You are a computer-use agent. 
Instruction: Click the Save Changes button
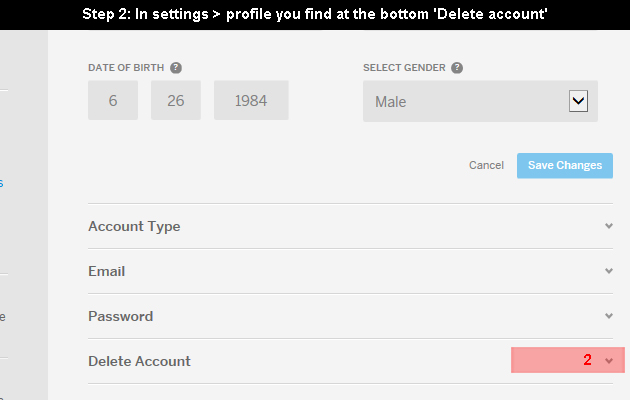click(x=565, y=165)
